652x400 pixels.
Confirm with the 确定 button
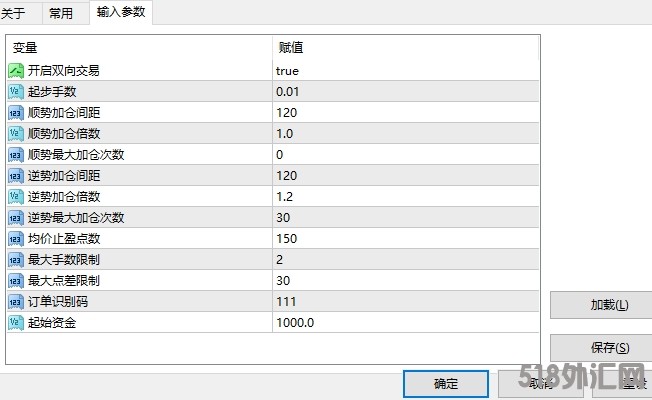[x=446, y=384]
